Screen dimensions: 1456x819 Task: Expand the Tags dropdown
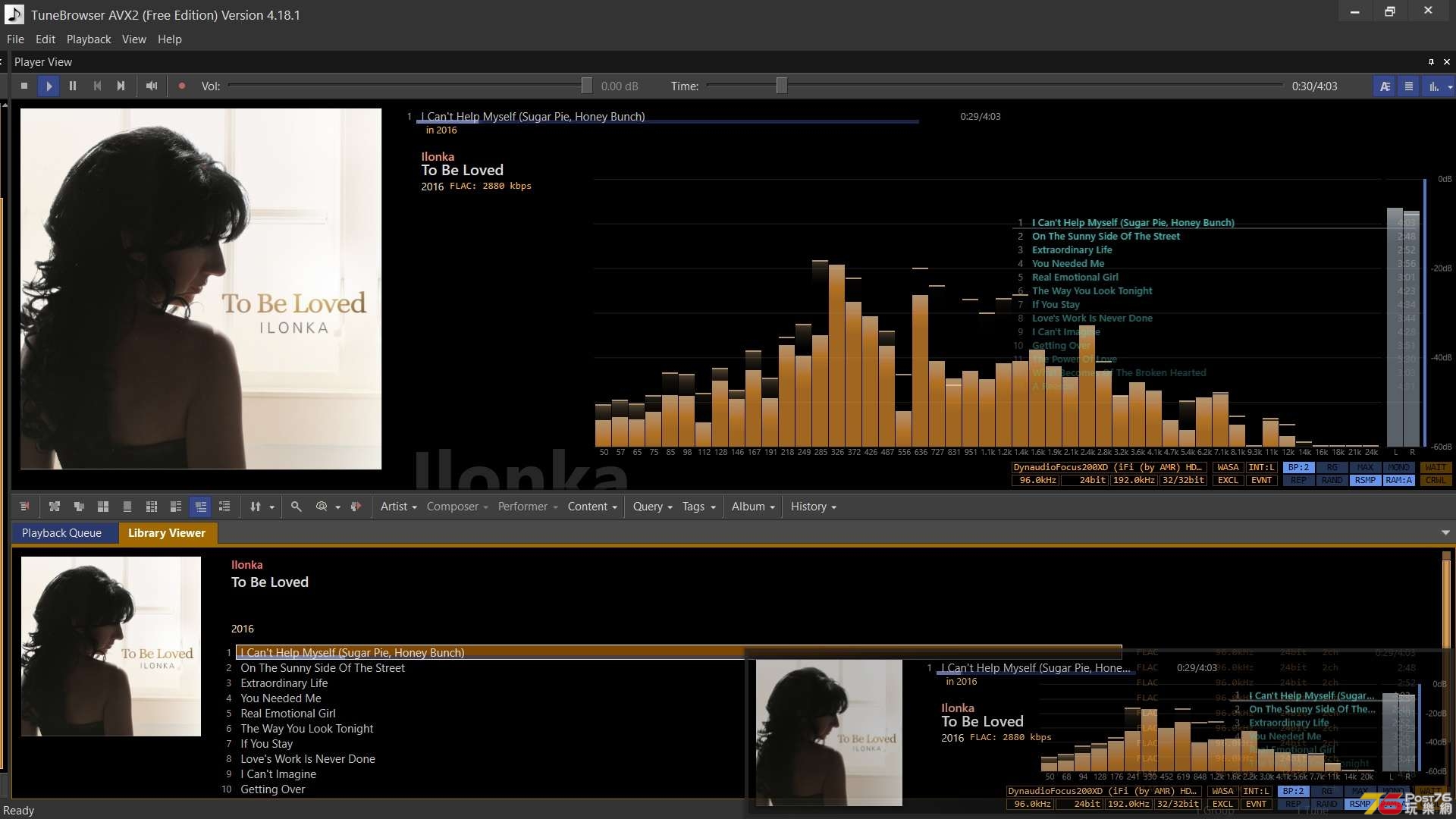click(x=698, y=507)
